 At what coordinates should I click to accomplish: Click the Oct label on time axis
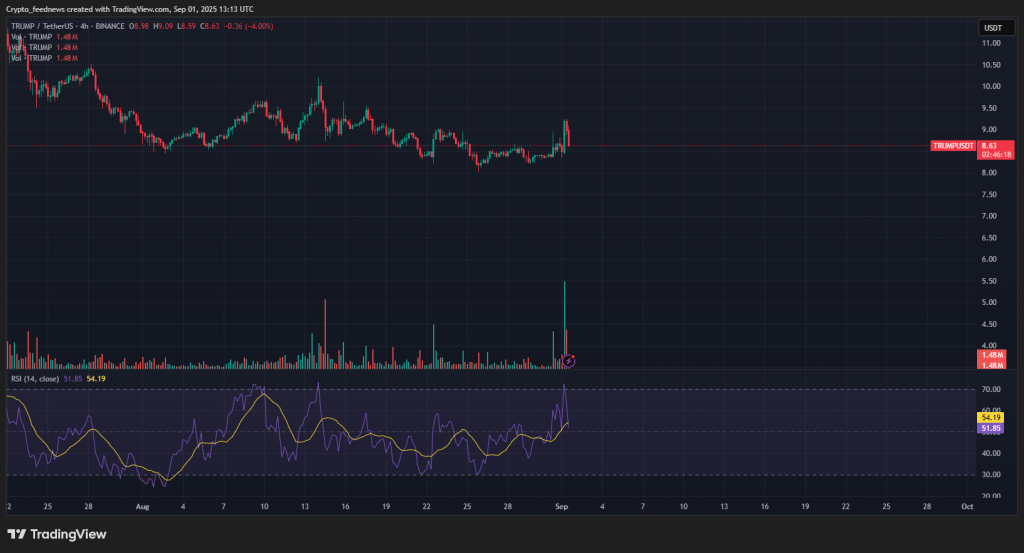[x=966, y=507]
